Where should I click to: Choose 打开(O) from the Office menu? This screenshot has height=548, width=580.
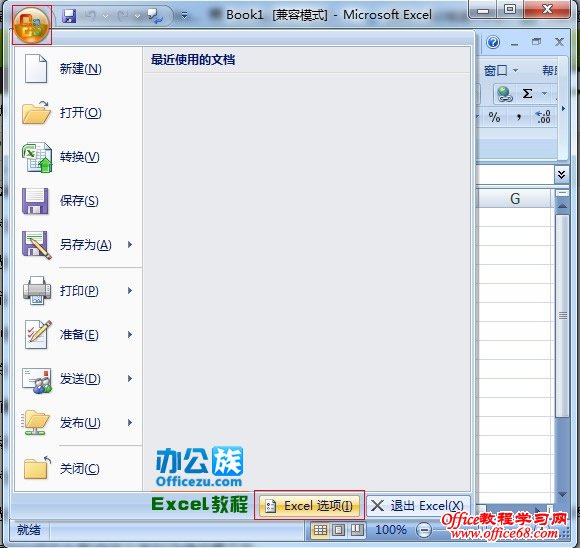pos(78,112)
